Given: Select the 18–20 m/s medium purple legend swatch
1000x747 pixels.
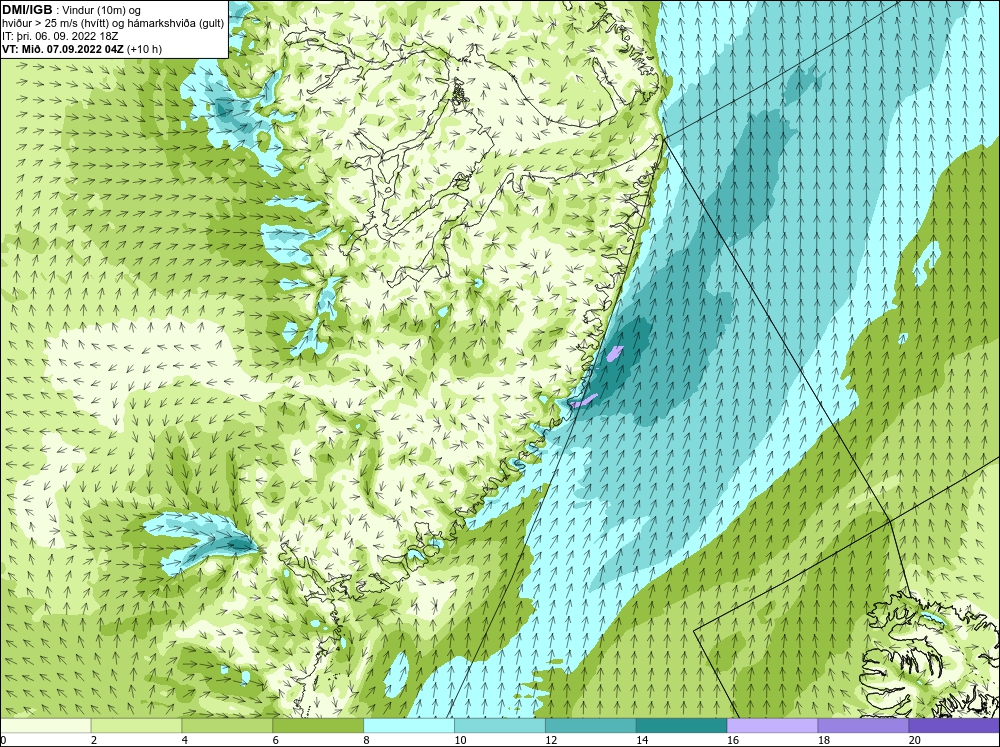Looking at the screenshot, I should click(x=863, y=725).
